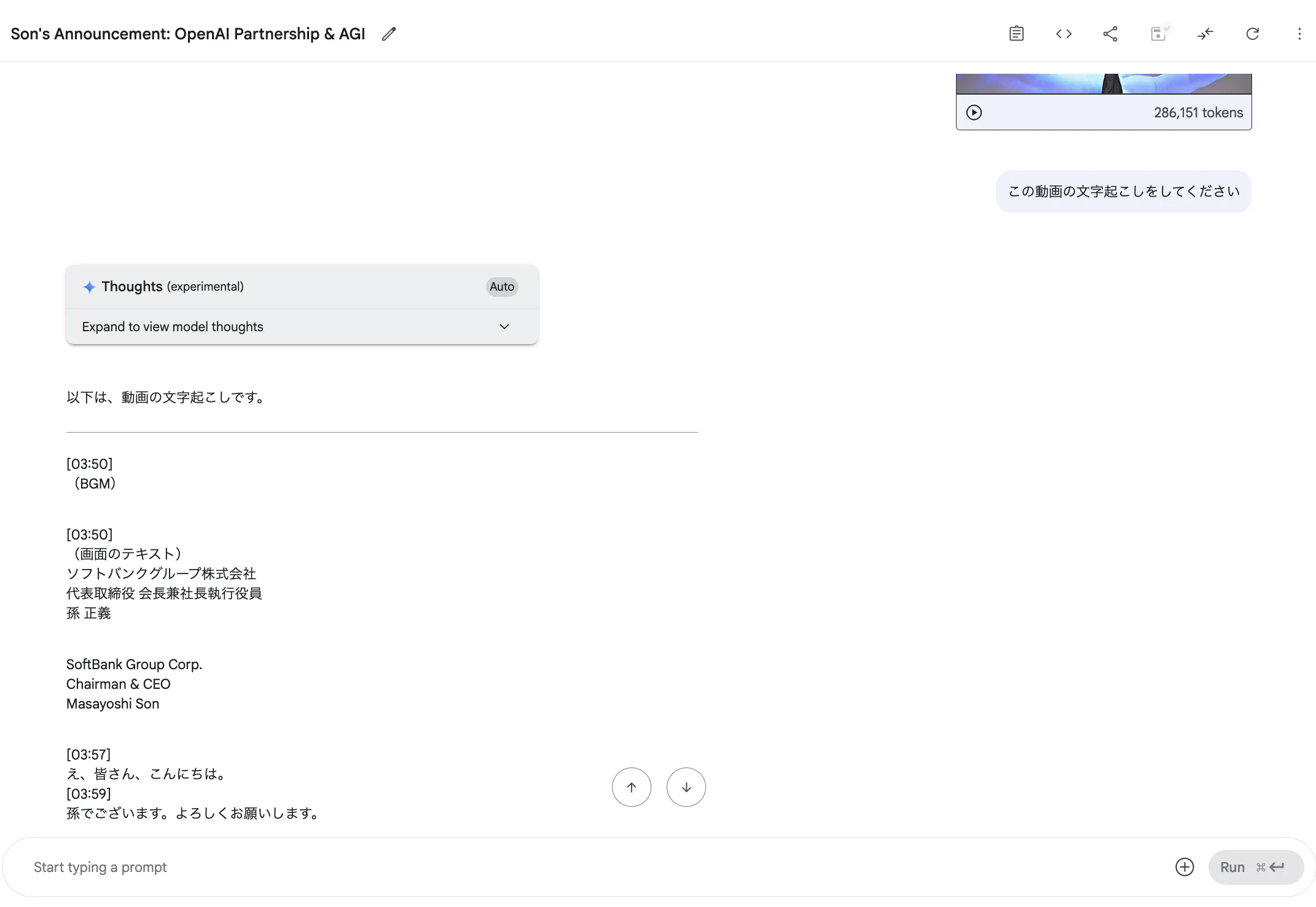Collapse the Thoughts section chevron

coord(504,326)
